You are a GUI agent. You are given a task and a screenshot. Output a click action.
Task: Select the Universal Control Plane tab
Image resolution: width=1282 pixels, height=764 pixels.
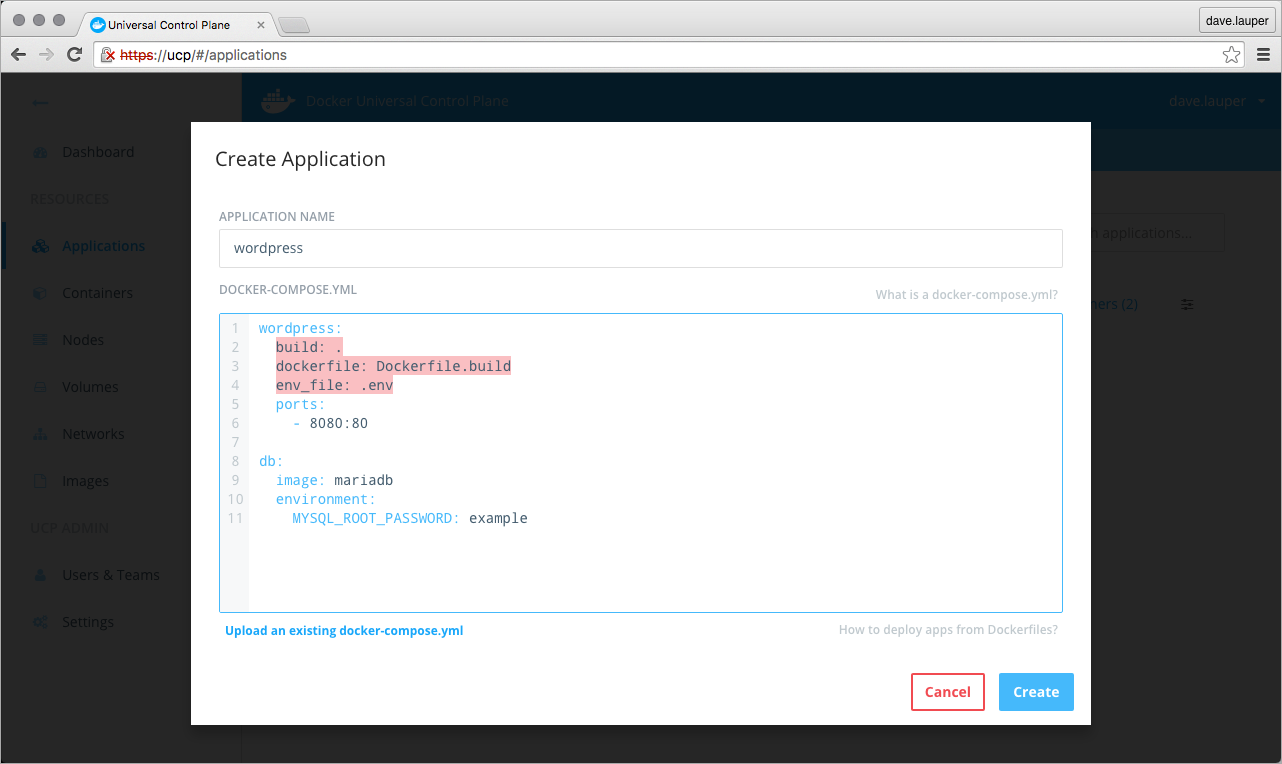170,25
